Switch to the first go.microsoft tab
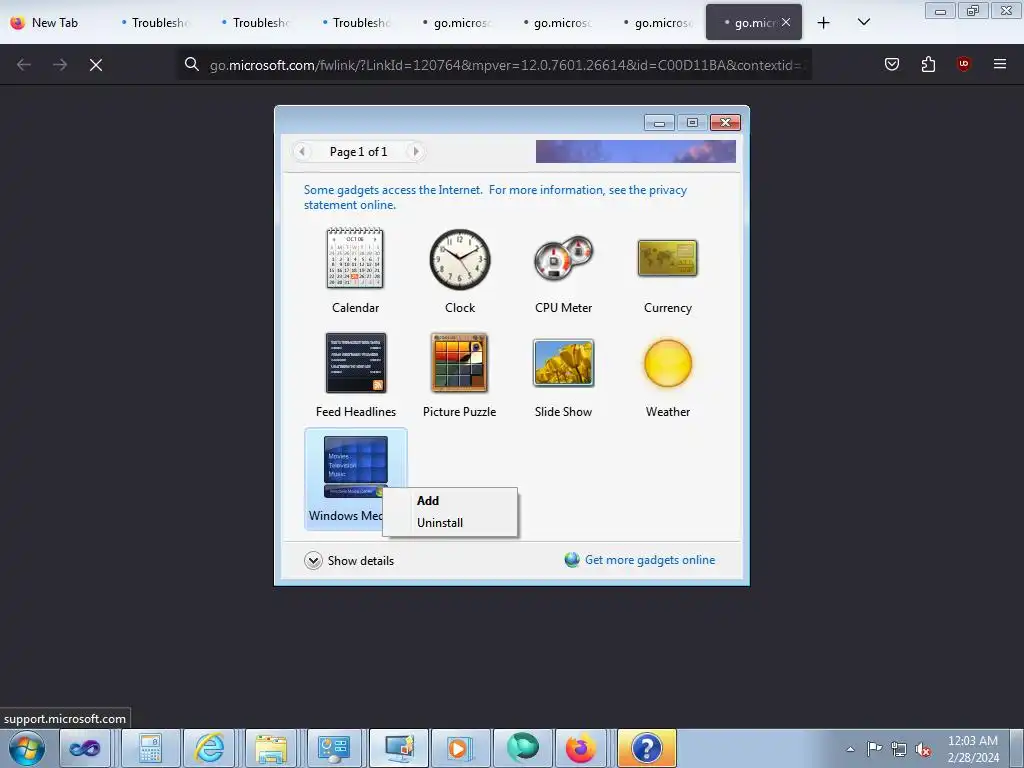This screenshot has width=1024, height=768. click(x=457, y=23)
